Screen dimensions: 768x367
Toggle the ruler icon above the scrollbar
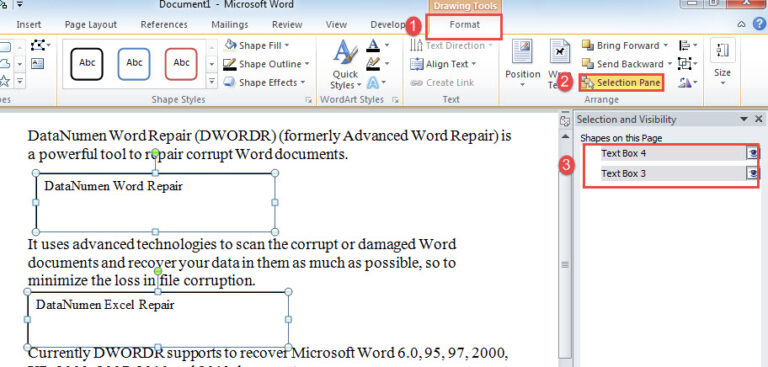point(565,121)
